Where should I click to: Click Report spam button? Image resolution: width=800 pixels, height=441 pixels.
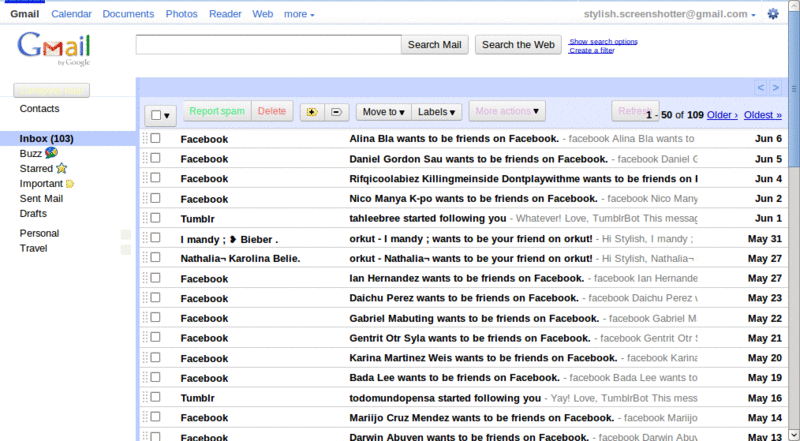point(217,111)
